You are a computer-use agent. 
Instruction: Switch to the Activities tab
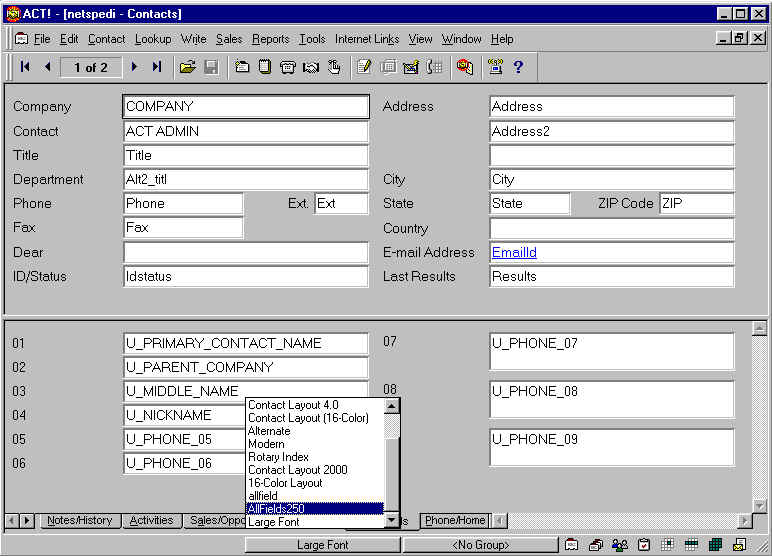151,521
